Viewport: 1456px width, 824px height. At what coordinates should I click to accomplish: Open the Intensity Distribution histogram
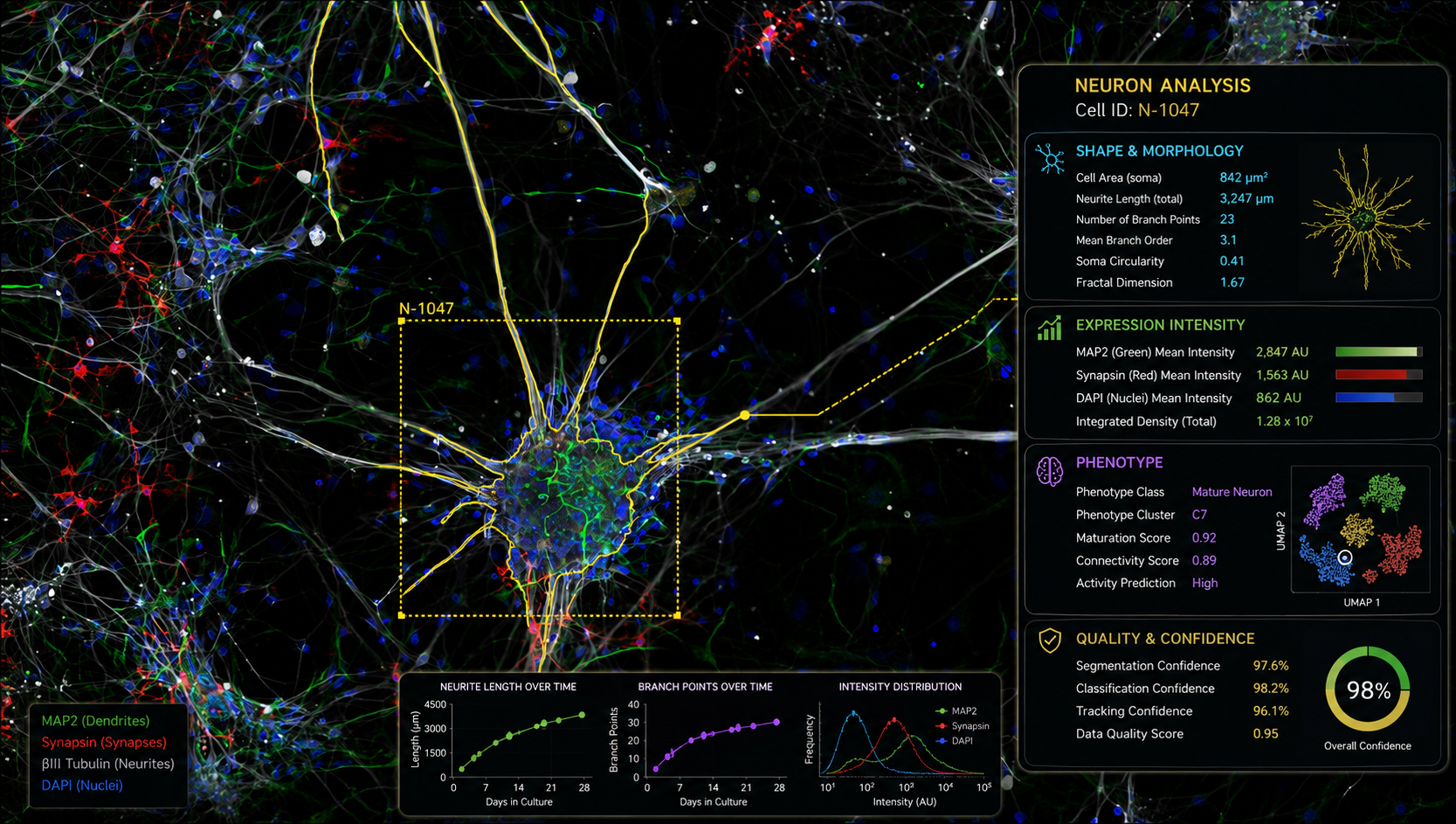point(900,744)
